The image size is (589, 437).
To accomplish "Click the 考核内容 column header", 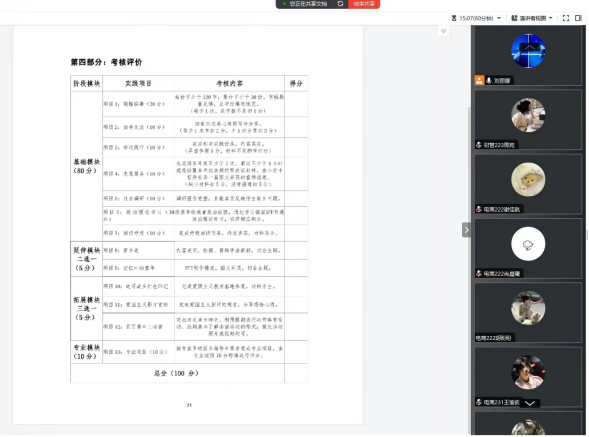I will [x=229, y=83].
